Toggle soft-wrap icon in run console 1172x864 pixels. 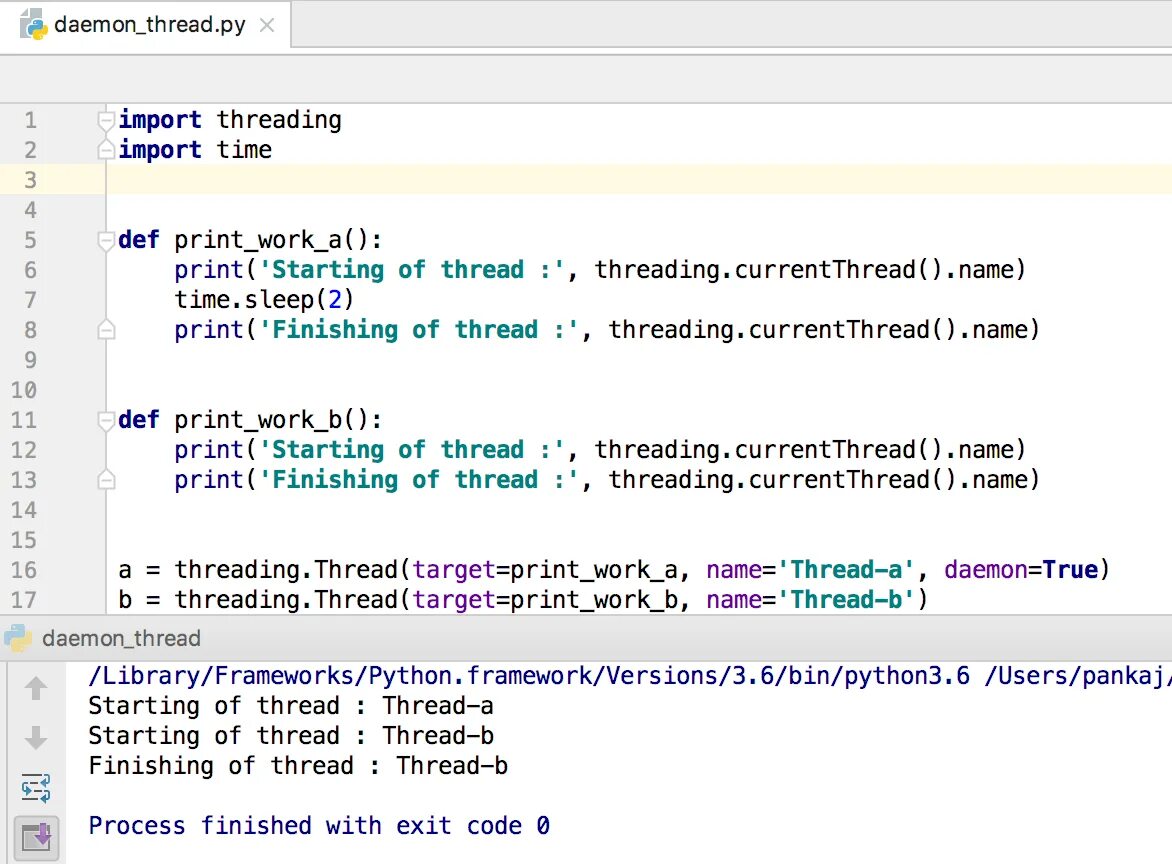click(x=36, y=788)
